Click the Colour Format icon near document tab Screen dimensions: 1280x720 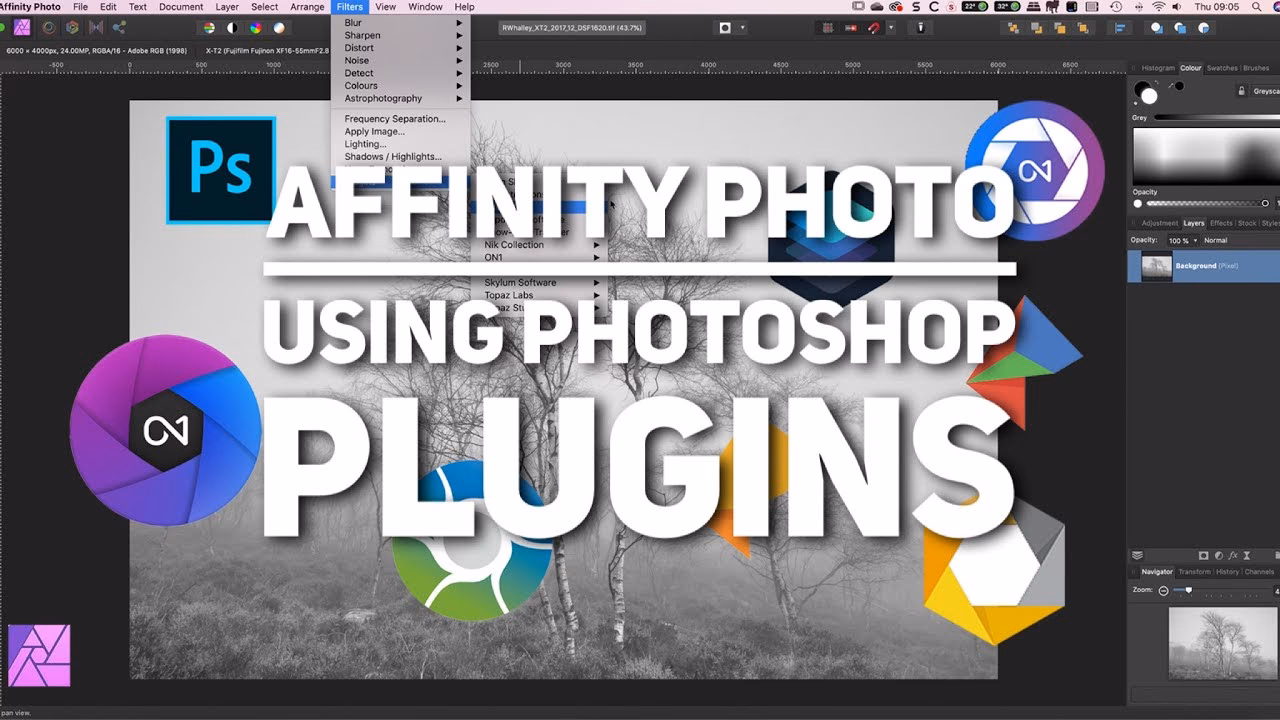723,28
